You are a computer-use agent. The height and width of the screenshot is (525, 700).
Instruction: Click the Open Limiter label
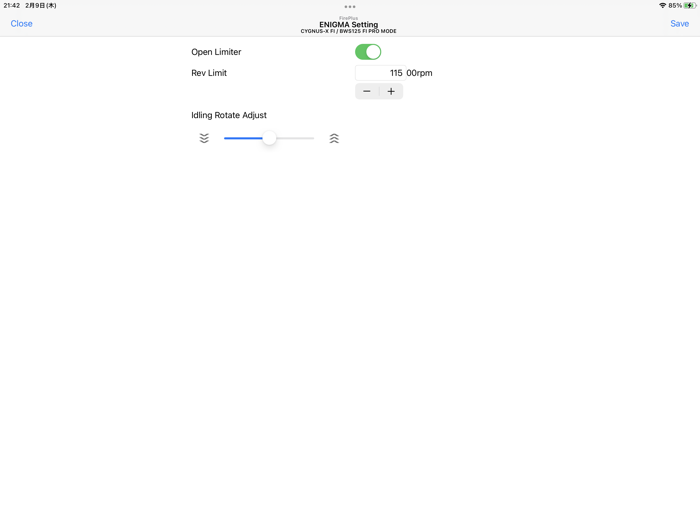[216, 52]
